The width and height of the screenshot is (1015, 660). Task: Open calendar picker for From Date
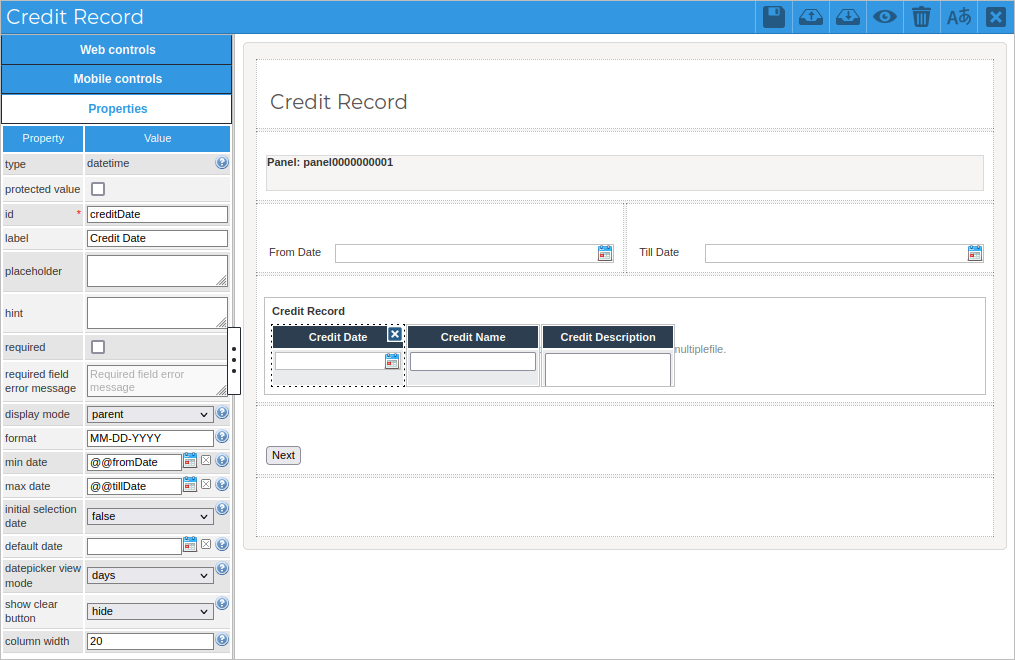[605, 253]
